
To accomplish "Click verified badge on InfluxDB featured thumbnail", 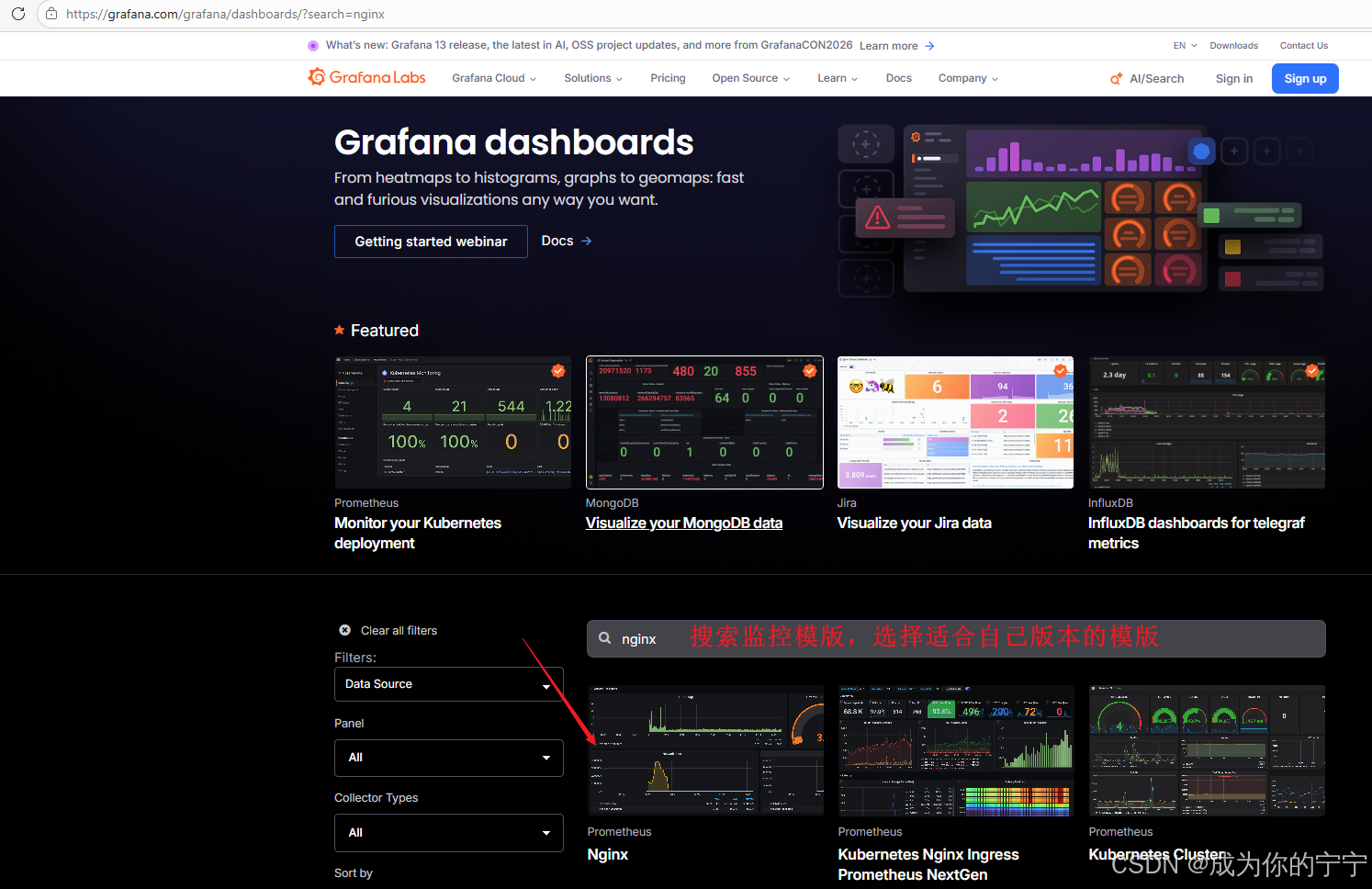I will [1312, 371].
